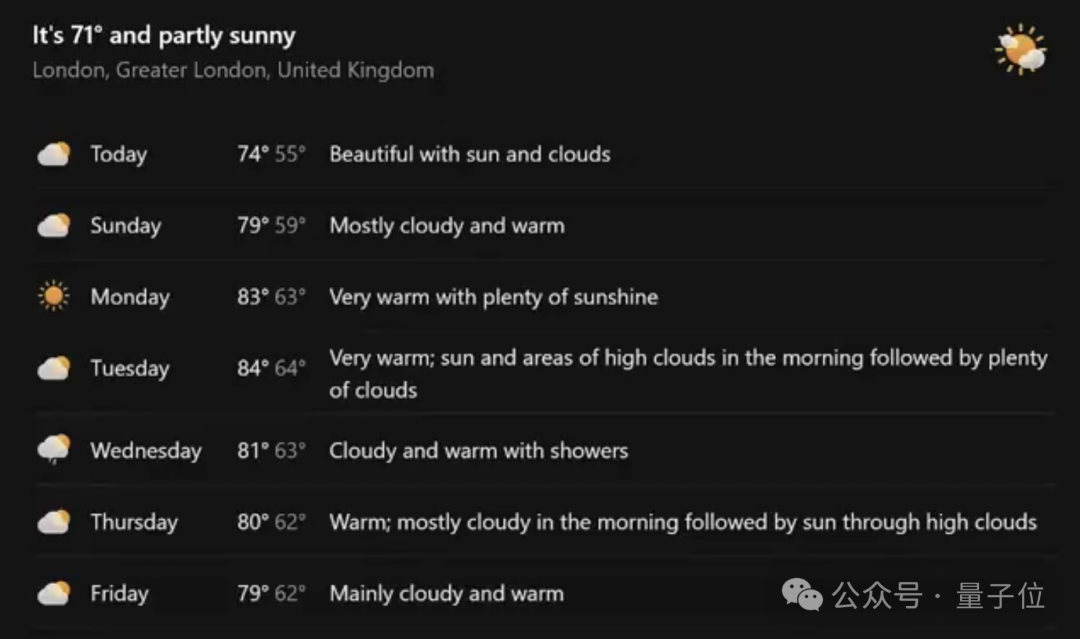Click "Mainly cloudy and warm" Friday description
This screenshot has height=639, width=1080.
point(446,594)
